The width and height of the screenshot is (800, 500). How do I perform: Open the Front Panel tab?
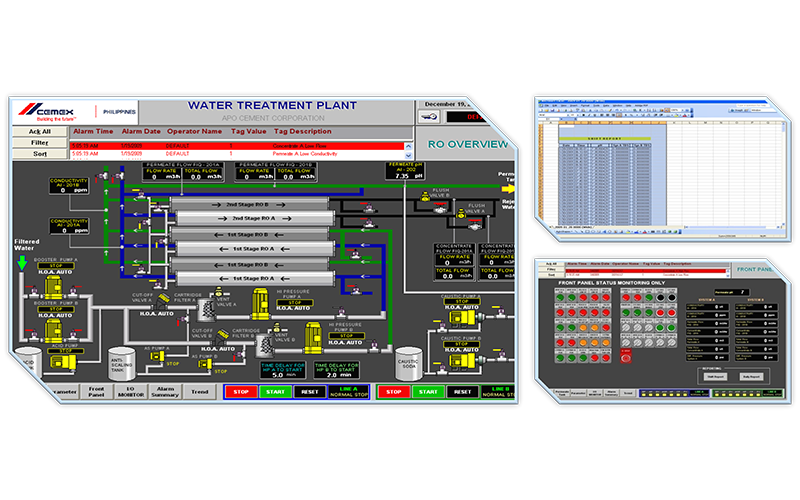pos(96,392)
